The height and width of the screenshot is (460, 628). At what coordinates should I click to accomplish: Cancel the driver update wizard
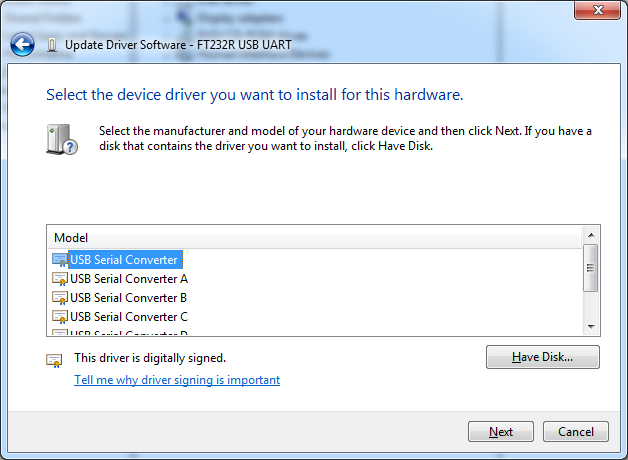576,432
